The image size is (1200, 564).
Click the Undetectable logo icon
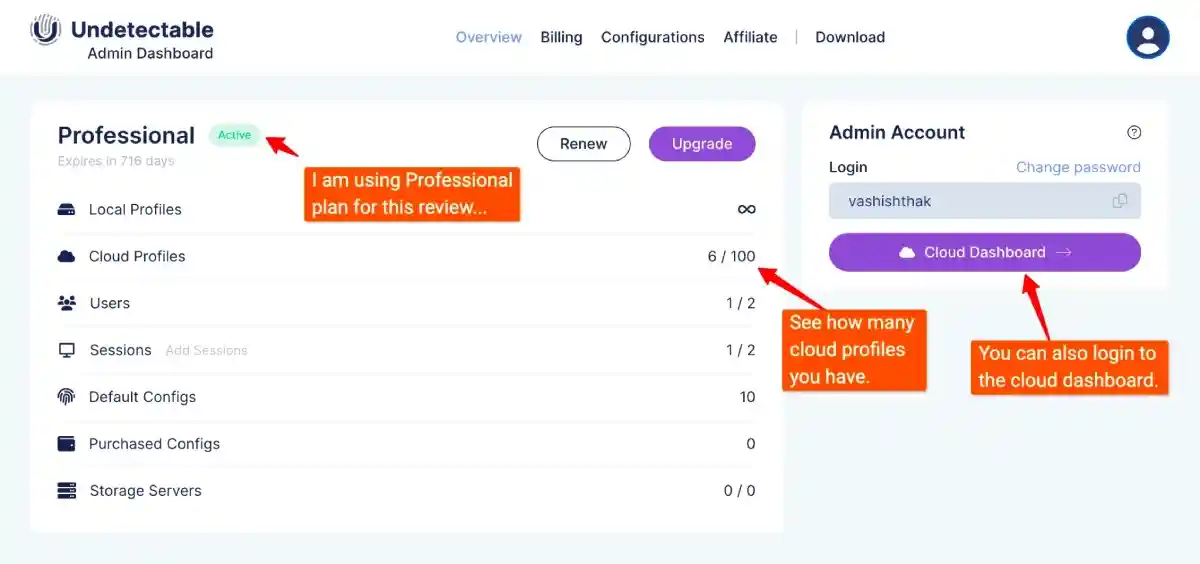tap(45, 30)
